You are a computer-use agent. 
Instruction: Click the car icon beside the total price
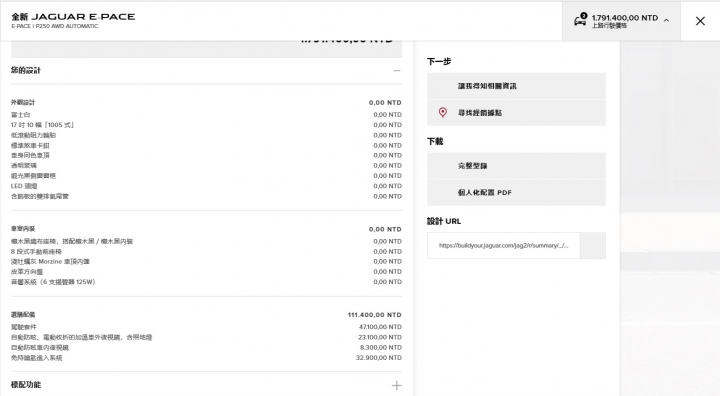pyautogui.click(x=580, y=20)
